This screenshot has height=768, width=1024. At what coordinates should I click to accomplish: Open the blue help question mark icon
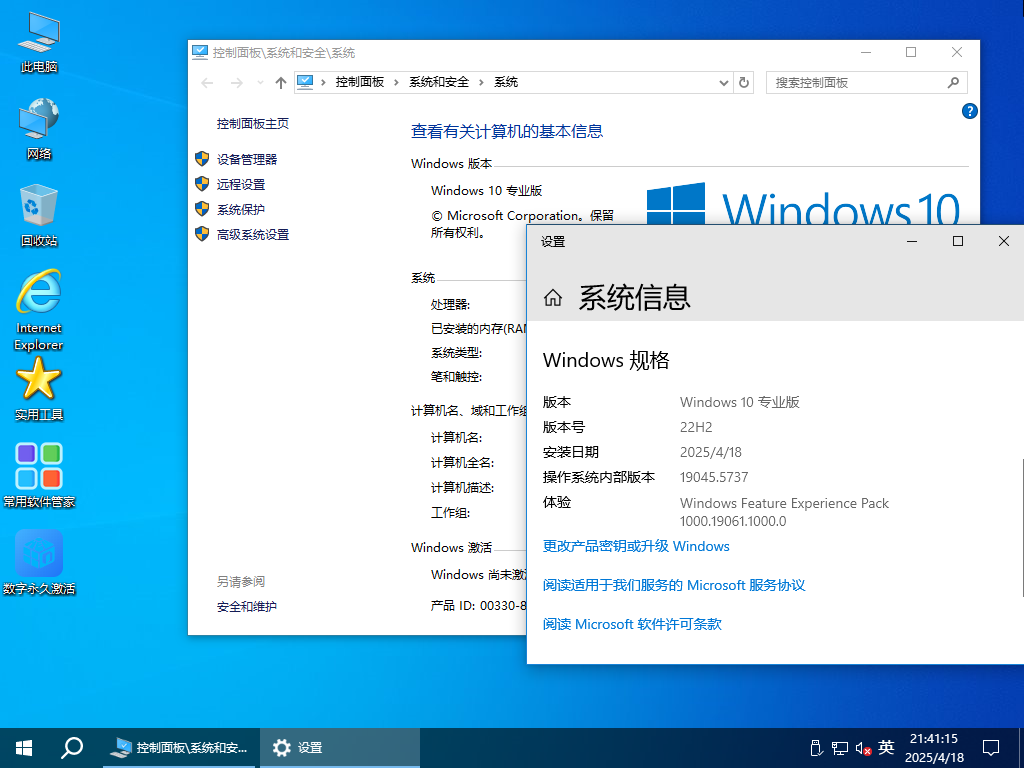(970, 111)
